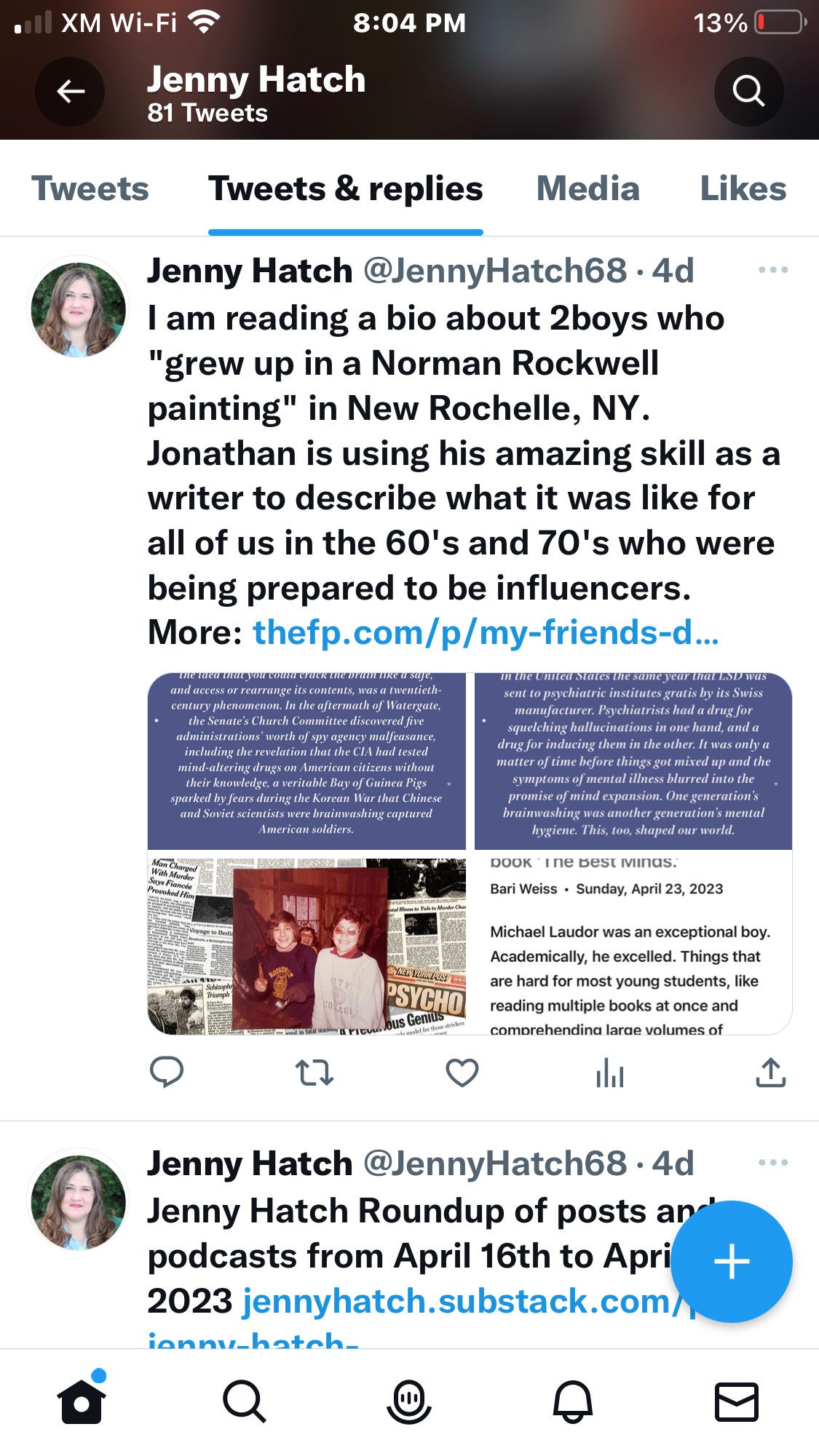View analytics for the first tweet
This screenshot has width=819, height=1456.
pyautogui.click(x=610, y=1073)
